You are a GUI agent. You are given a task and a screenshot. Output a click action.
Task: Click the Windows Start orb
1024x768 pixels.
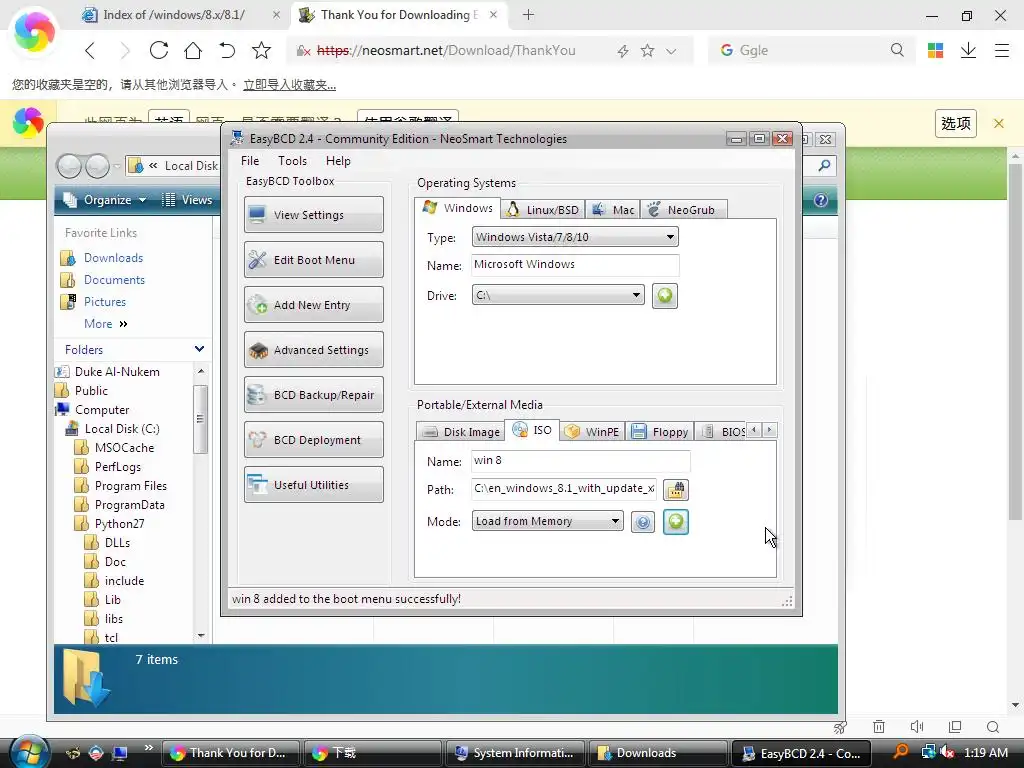[29, 752]
